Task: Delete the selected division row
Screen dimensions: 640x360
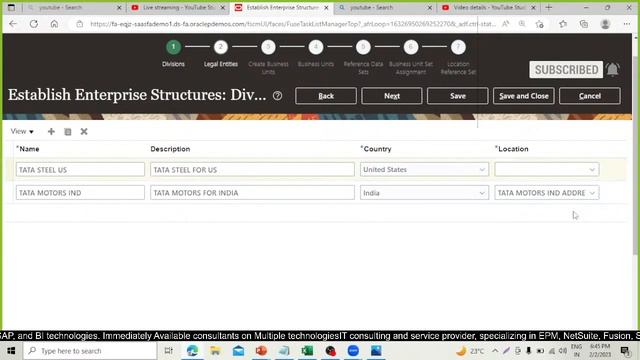Action: pyautogui.click(x=84, y=131)
